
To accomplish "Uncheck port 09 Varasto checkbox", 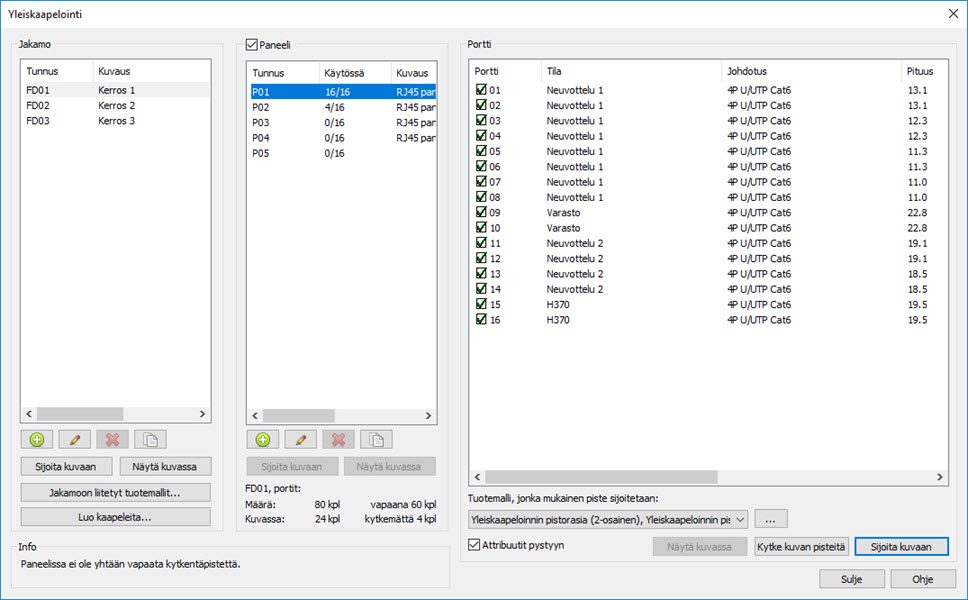I will tap(481, 213).
